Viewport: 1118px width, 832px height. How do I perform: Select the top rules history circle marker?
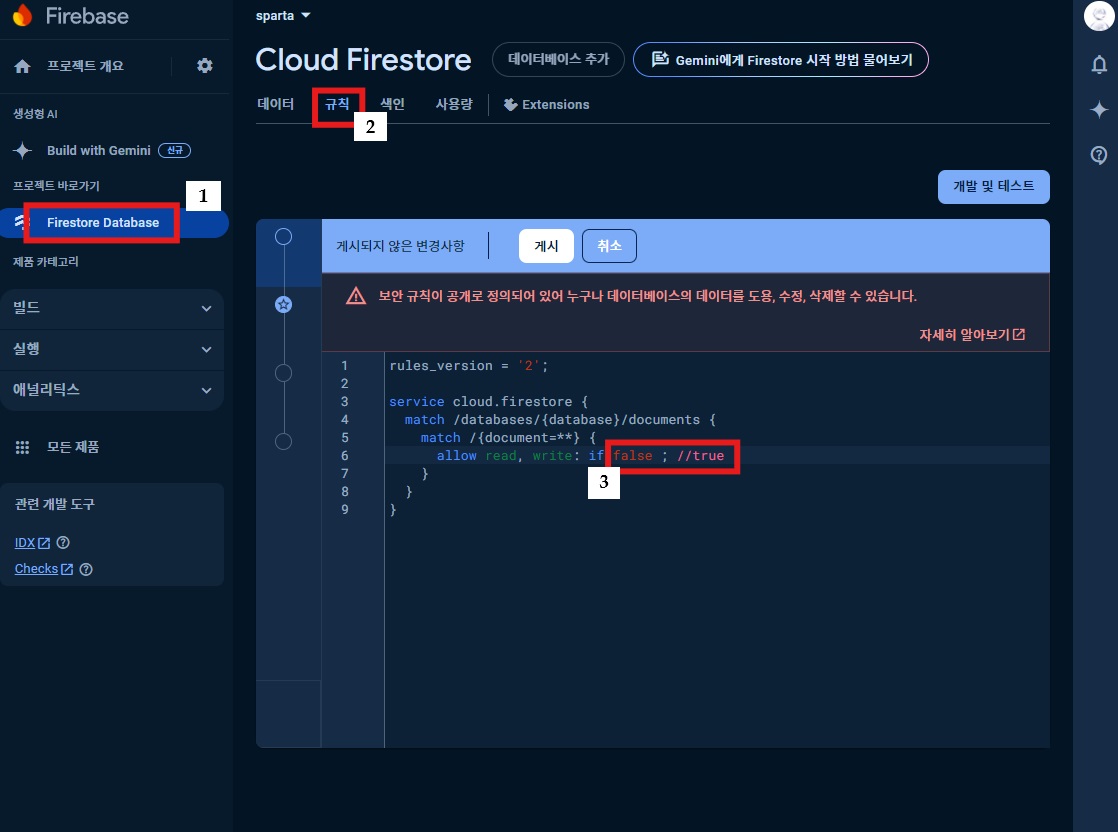[283, 237]
